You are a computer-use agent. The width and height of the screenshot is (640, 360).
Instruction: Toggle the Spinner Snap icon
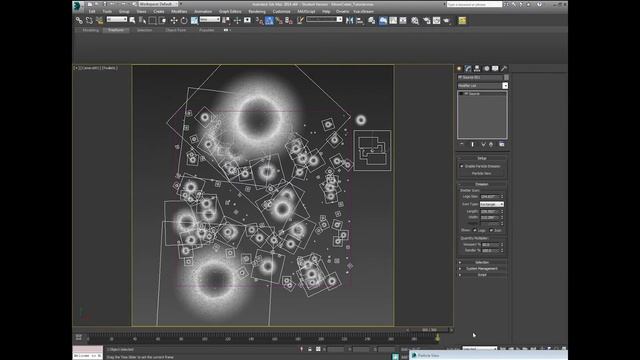point(289,20)
